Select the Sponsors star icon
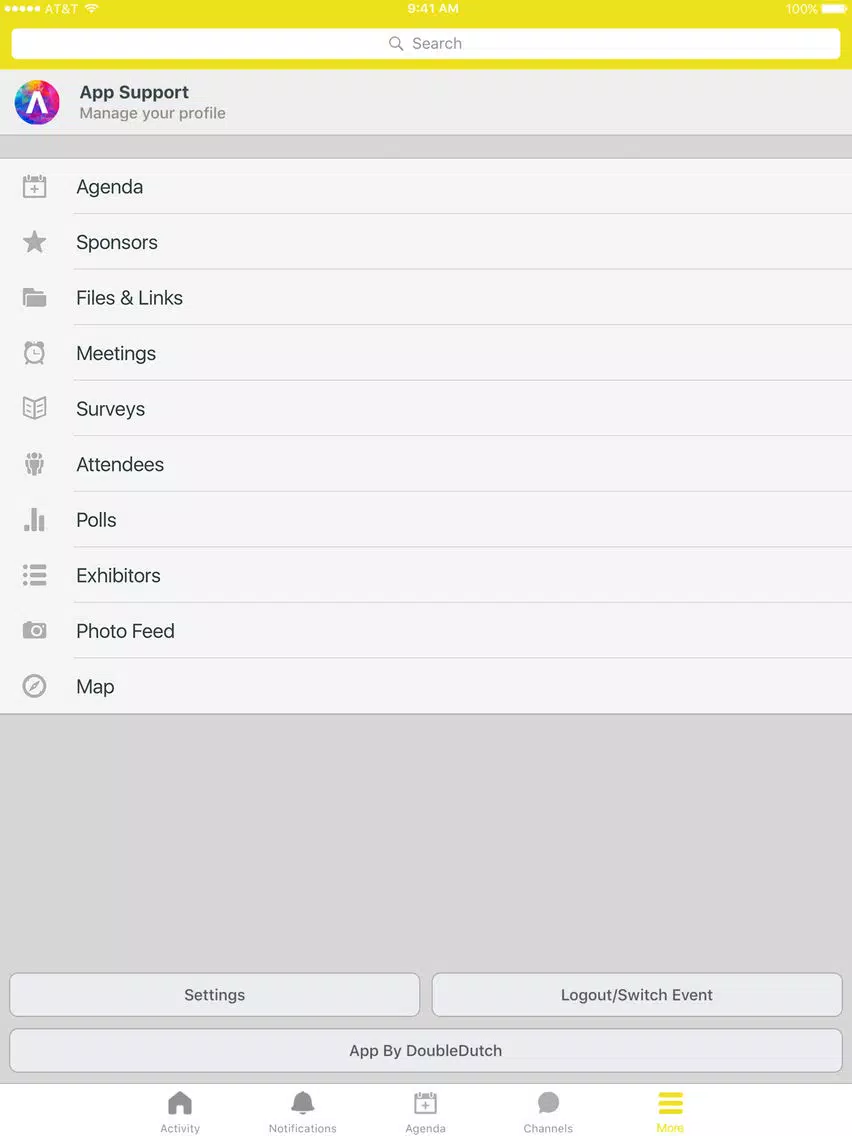852x1136 pixels. (34, 242)
